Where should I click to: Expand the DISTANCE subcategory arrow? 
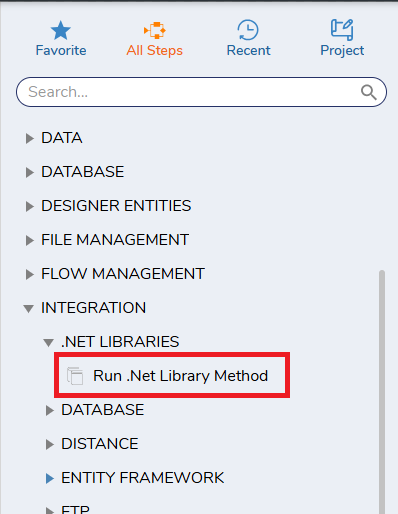tap(50, 444)
